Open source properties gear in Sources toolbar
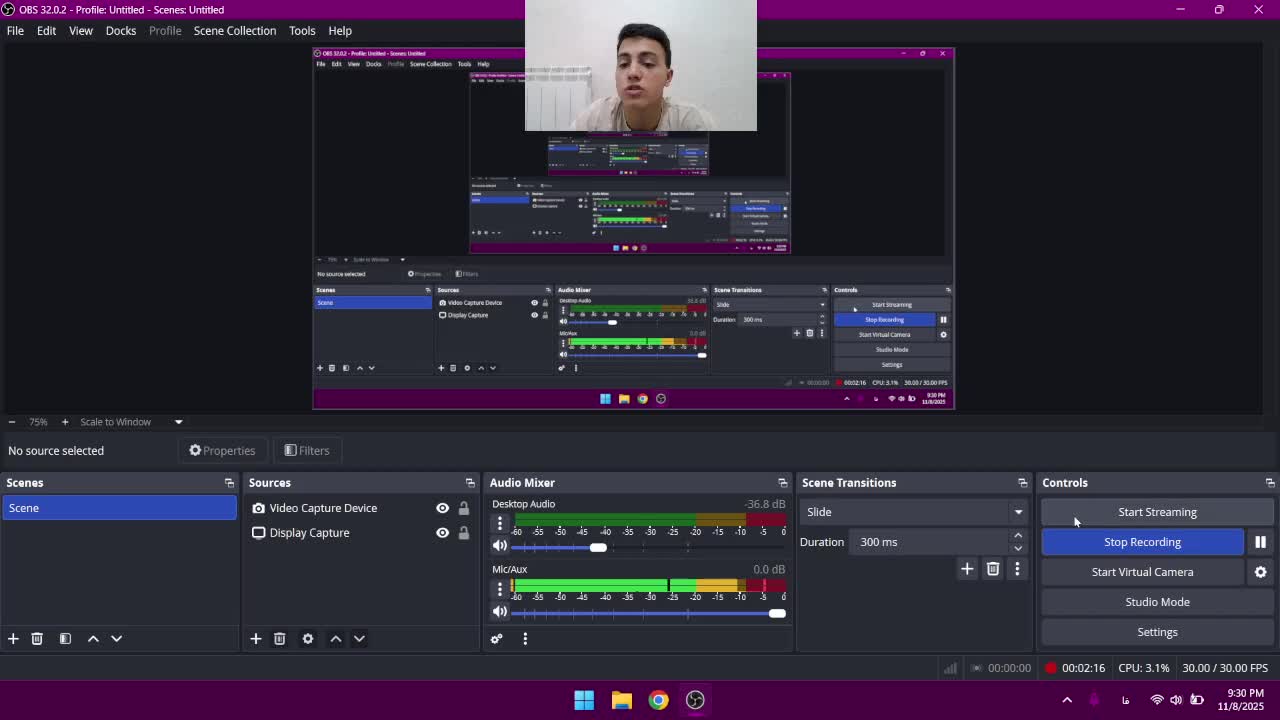Screen dimensions: 1280x720 pos(308,639)
